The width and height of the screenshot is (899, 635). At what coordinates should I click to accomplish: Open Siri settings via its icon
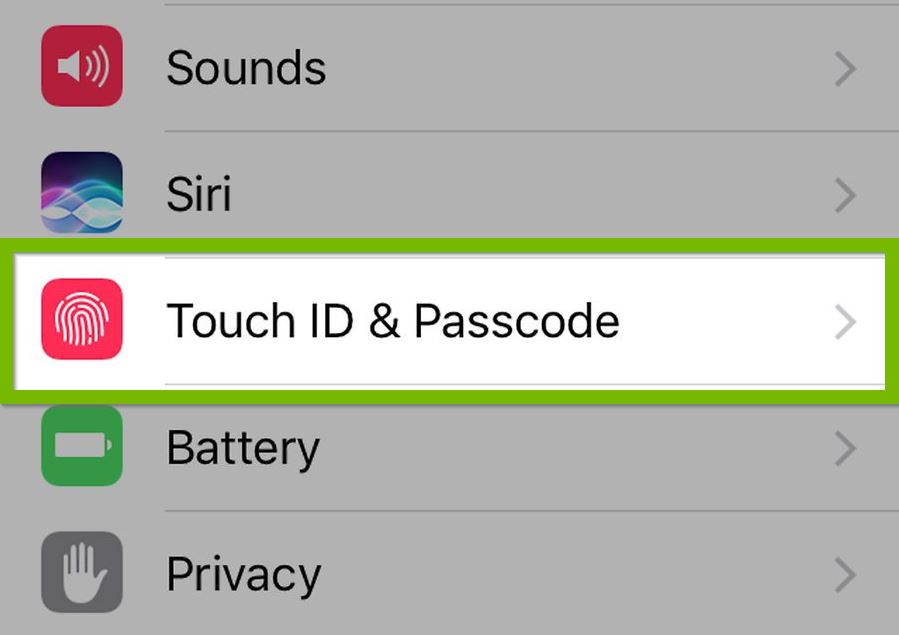point(80,193)
